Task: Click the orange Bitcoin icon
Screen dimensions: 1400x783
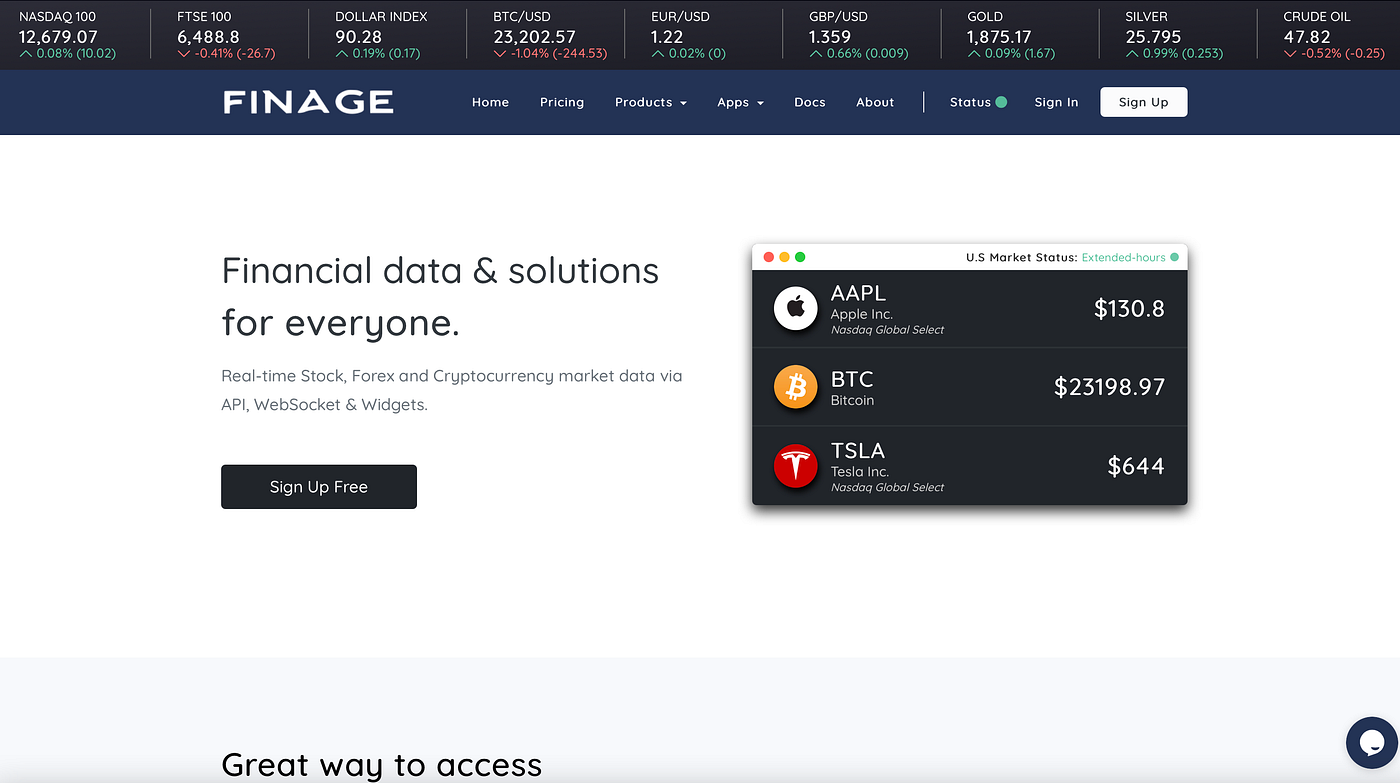Action: pos(796,387)
